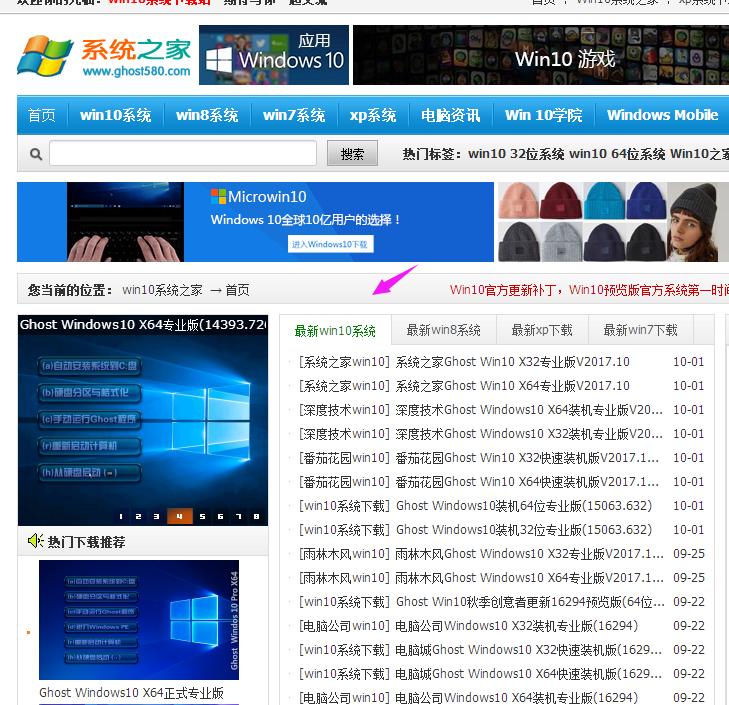Click the speaker icon next to 热门下载推荐
Image resolution: width=729 pixels, height=705 pixels.
pyautogui.click(x=34, y=541)
